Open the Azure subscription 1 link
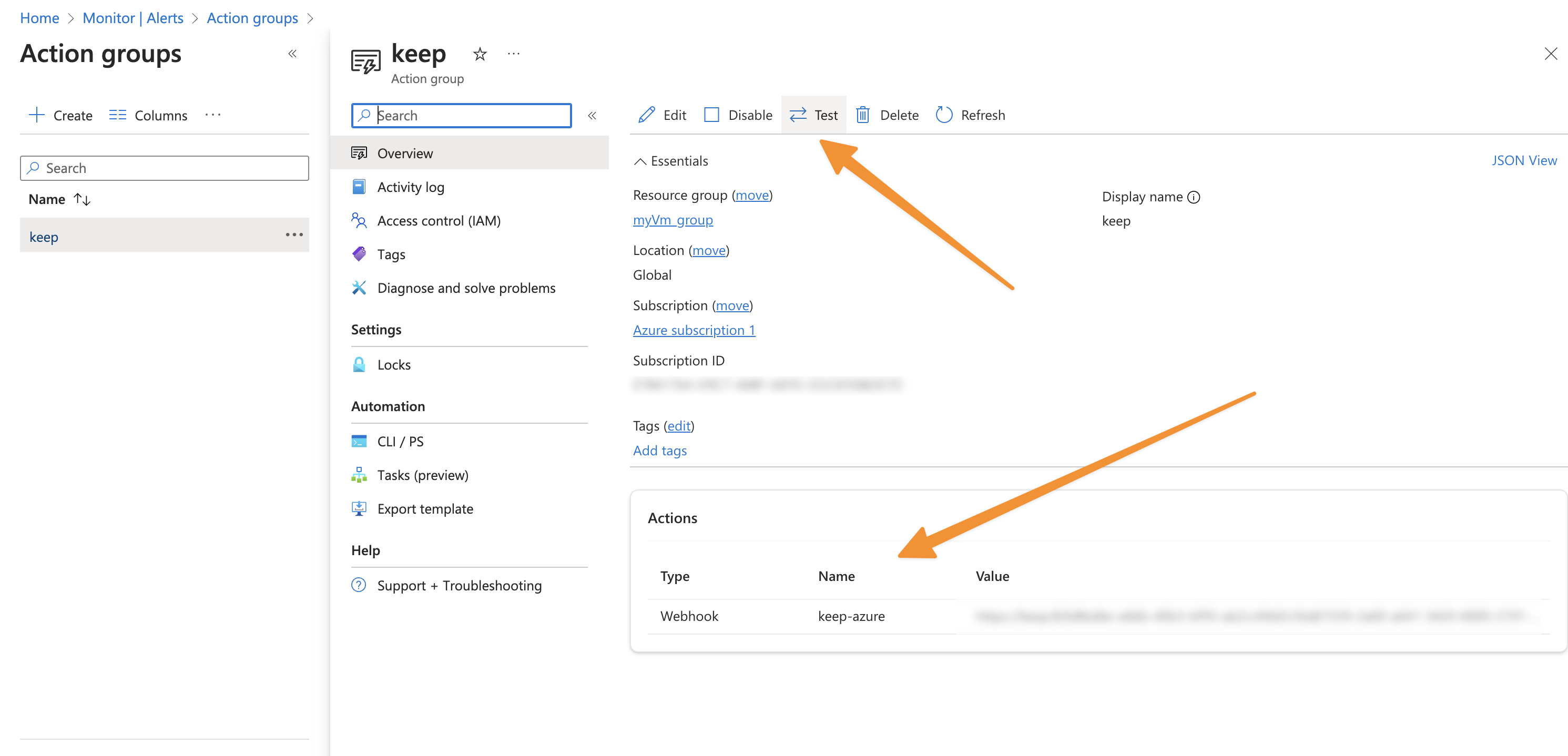1568x756 pixels. pos(694,330)
